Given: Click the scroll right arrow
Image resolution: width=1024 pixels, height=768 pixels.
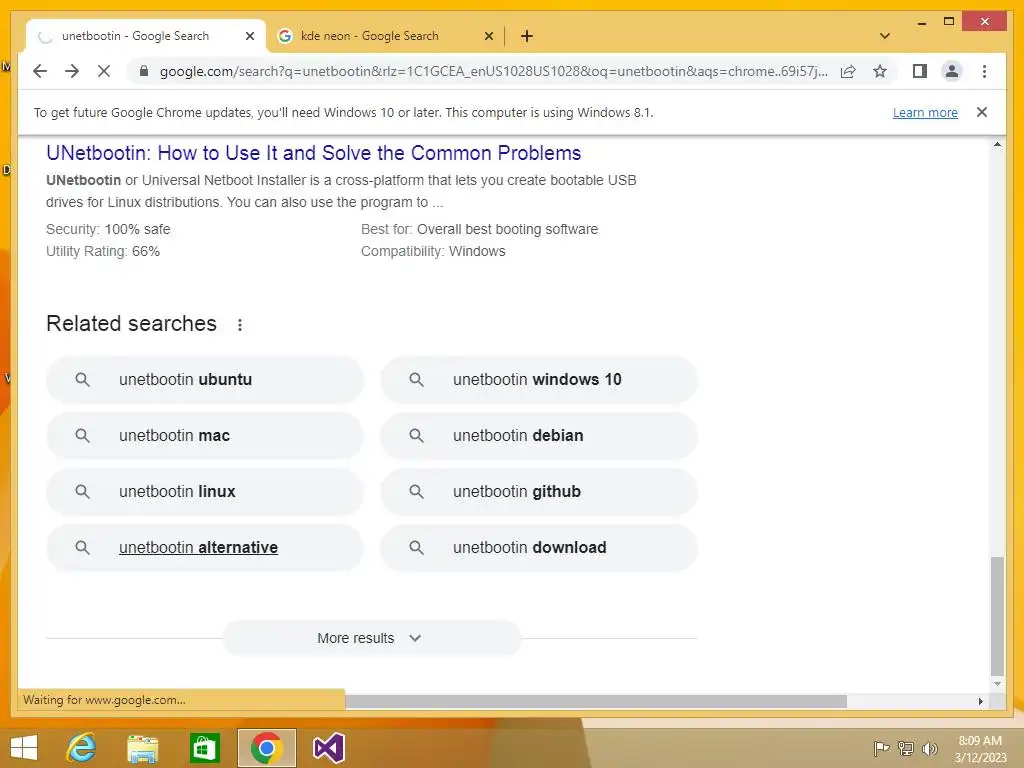Looking at the screenshot, I should [x=980, y=701].
